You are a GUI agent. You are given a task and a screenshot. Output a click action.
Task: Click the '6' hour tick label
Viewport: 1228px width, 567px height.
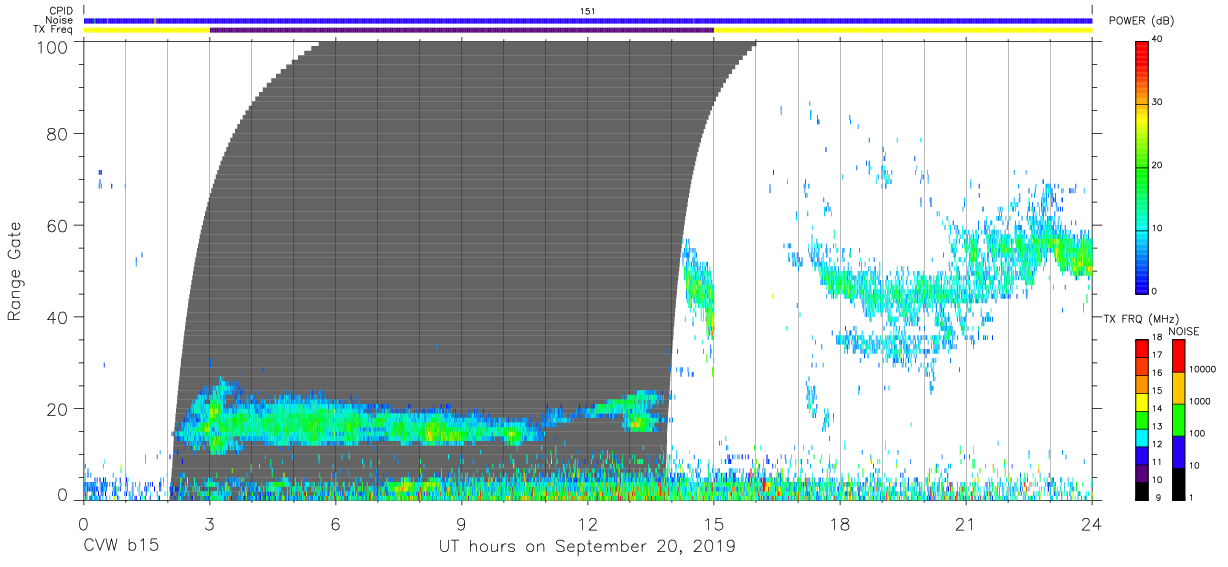(x=336, y=524)
